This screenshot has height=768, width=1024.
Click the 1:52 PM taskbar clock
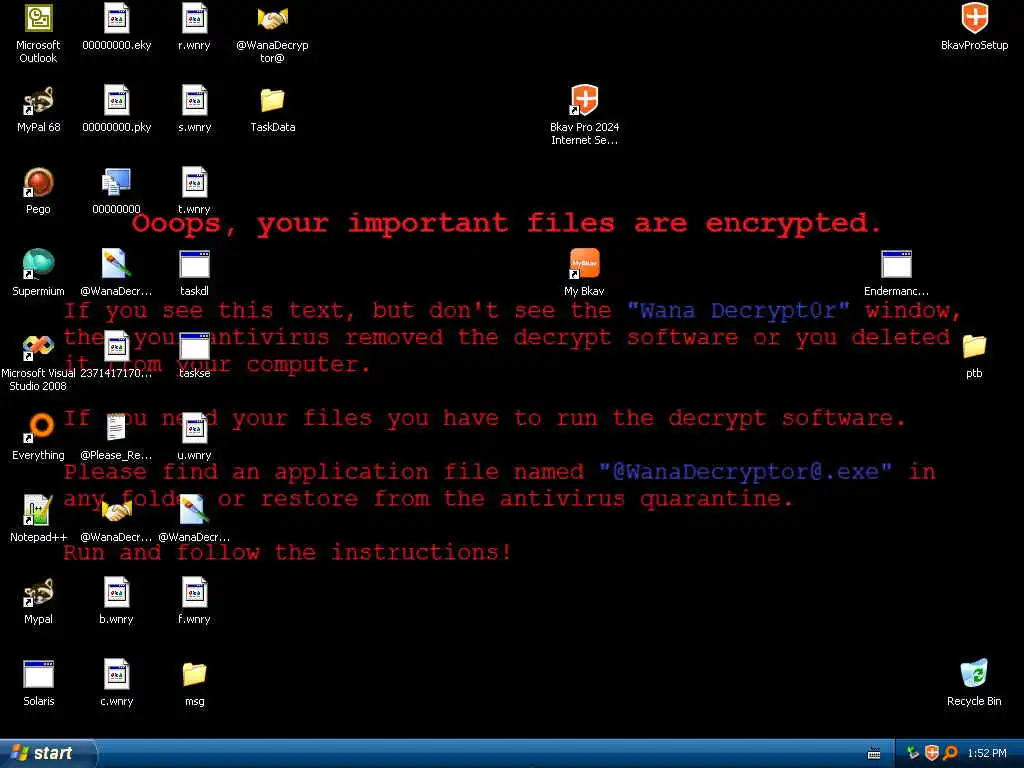coord(987,754)
